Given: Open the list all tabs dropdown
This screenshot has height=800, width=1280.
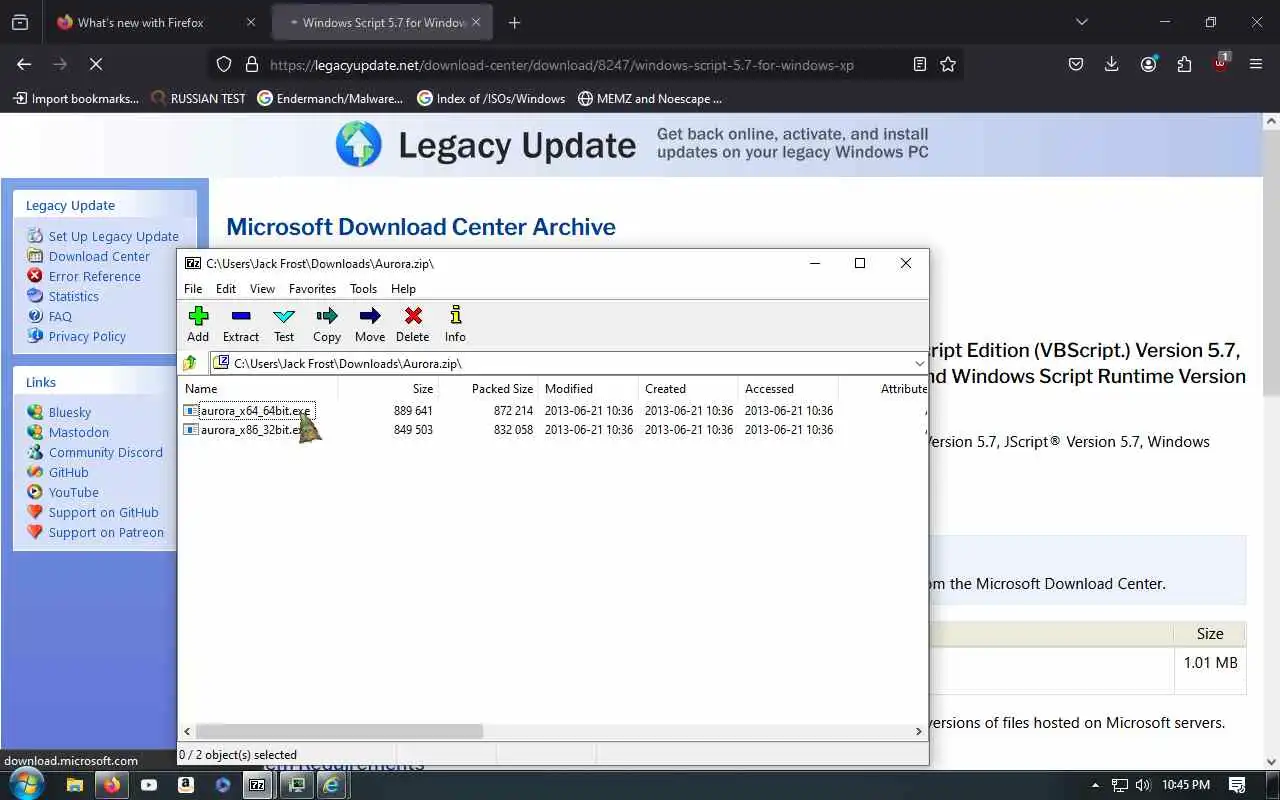Looking at the screenshot, I should coord(1081,22).
